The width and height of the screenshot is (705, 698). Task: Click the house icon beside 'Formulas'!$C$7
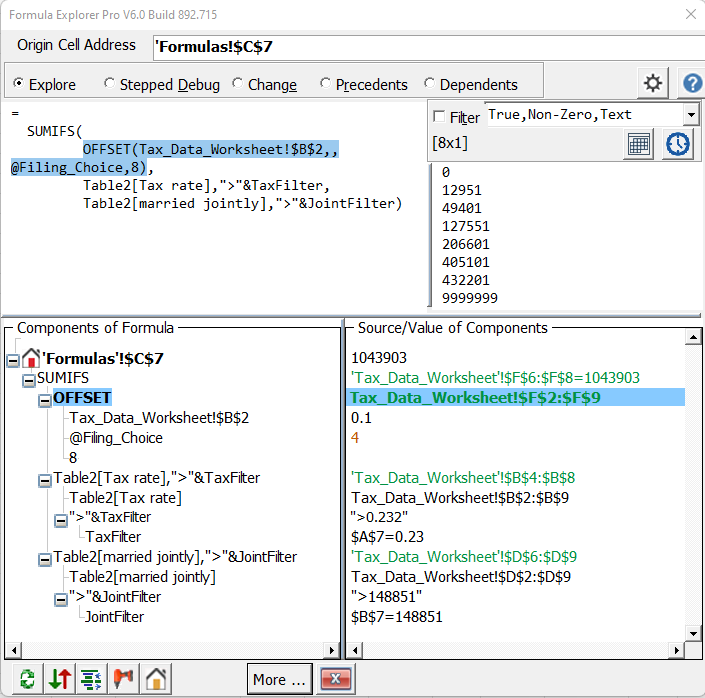click(31, 358)
